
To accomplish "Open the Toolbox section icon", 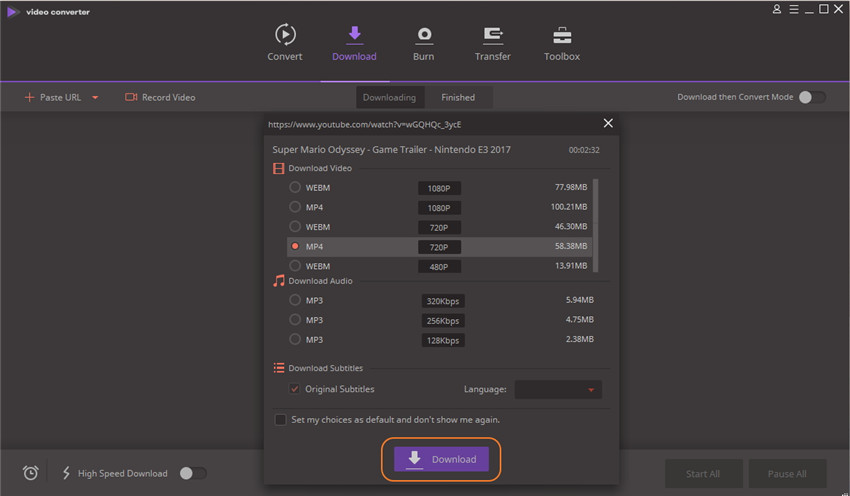I will 562,36.
